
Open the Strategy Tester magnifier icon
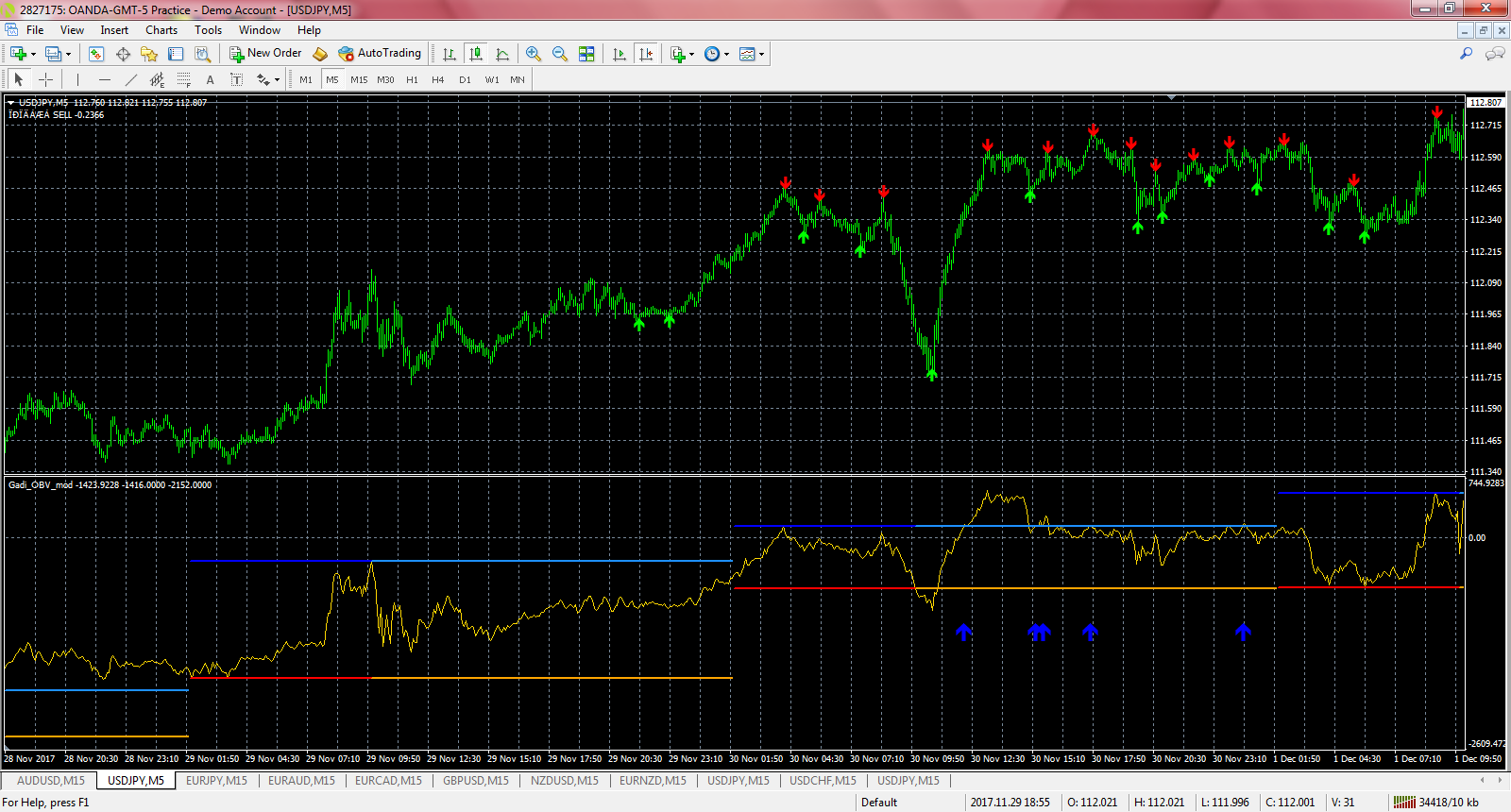click(x=202, y=54)
